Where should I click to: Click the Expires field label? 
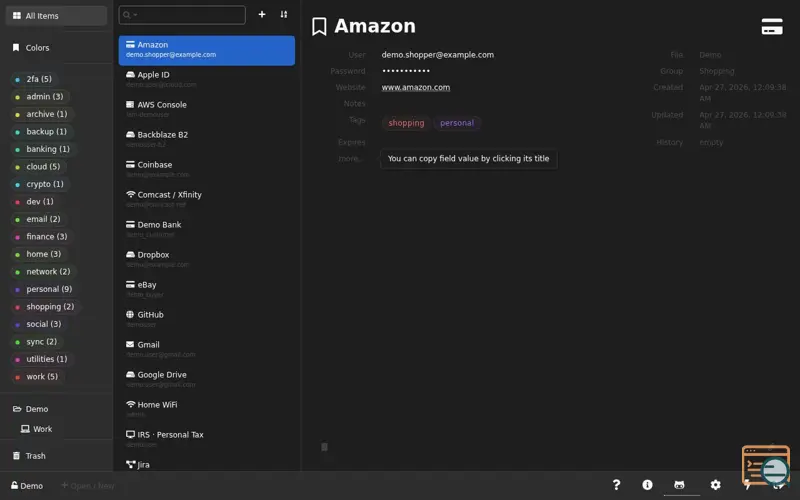click(x=352, y=142)
